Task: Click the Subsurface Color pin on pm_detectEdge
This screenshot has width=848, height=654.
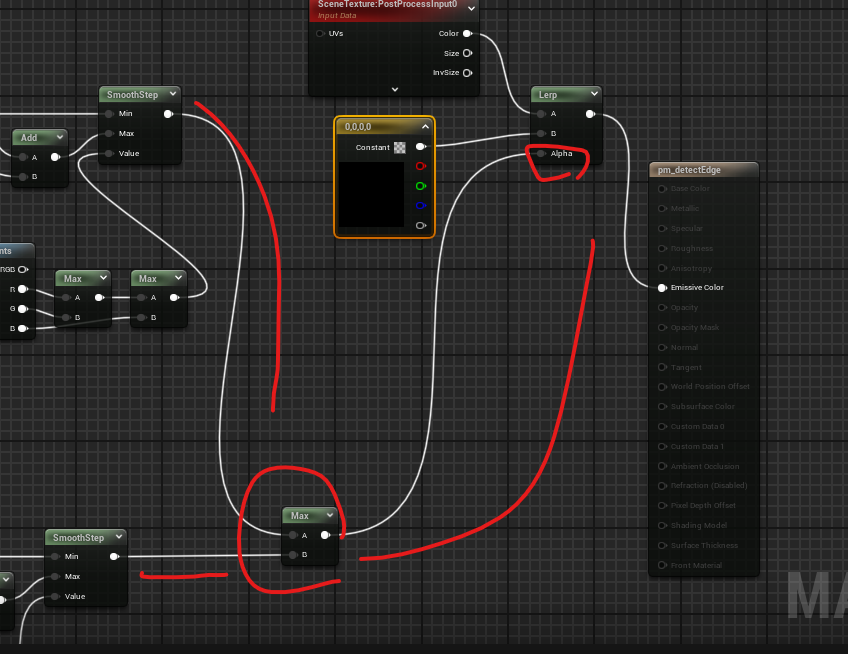Action: [662, 406]
